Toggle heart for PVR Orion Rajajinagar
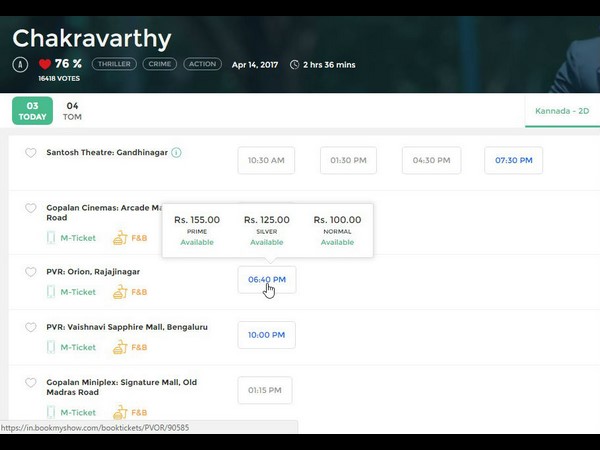This screenshot has width=600, height=450. pyautogui.click(x=30, y=272)
